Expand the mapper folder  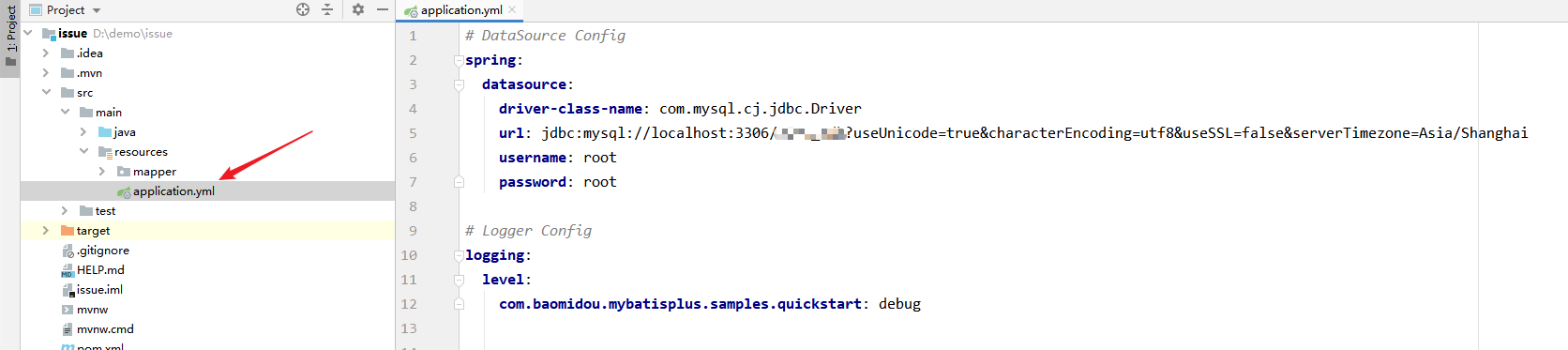tap(102, 172)
